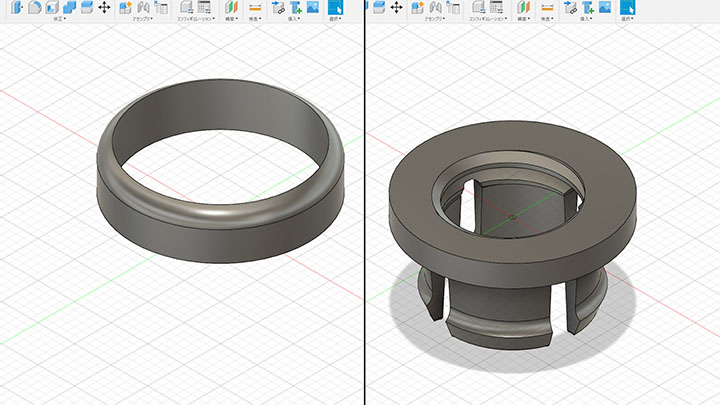This screenshot has height=405, width=720.
Task: Open the assembly table icon in right window
Action: [453, 7]
